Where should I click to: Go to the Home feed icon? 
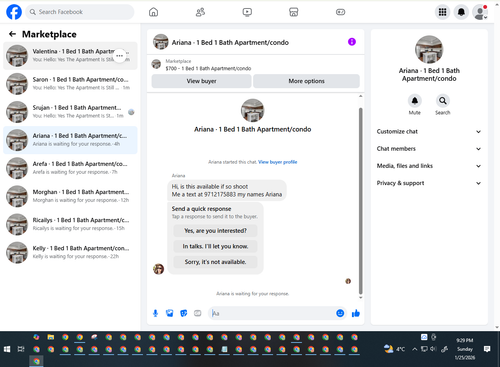click(x=153, y=12)
